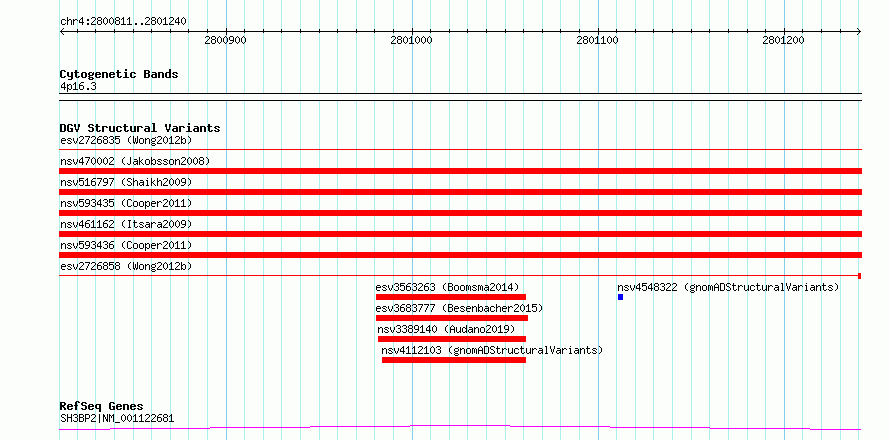
Task: Click the 2801100 ruler coordinate
Action: 598,40
